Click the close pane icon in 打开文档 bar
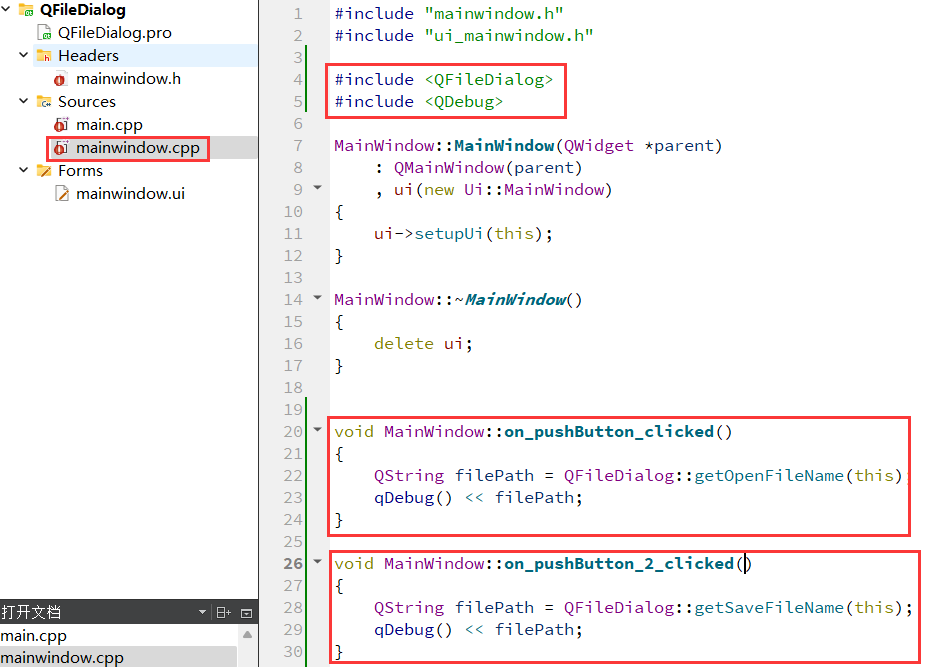 click(x=247, y=613)
